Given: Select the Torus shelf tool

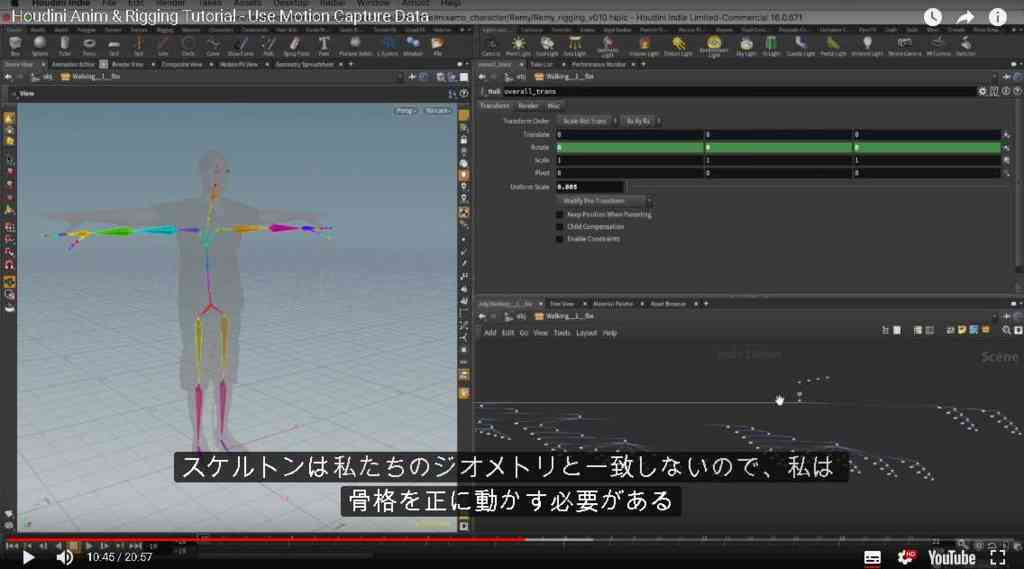Looking at the screenshot, I should [89, 45].
